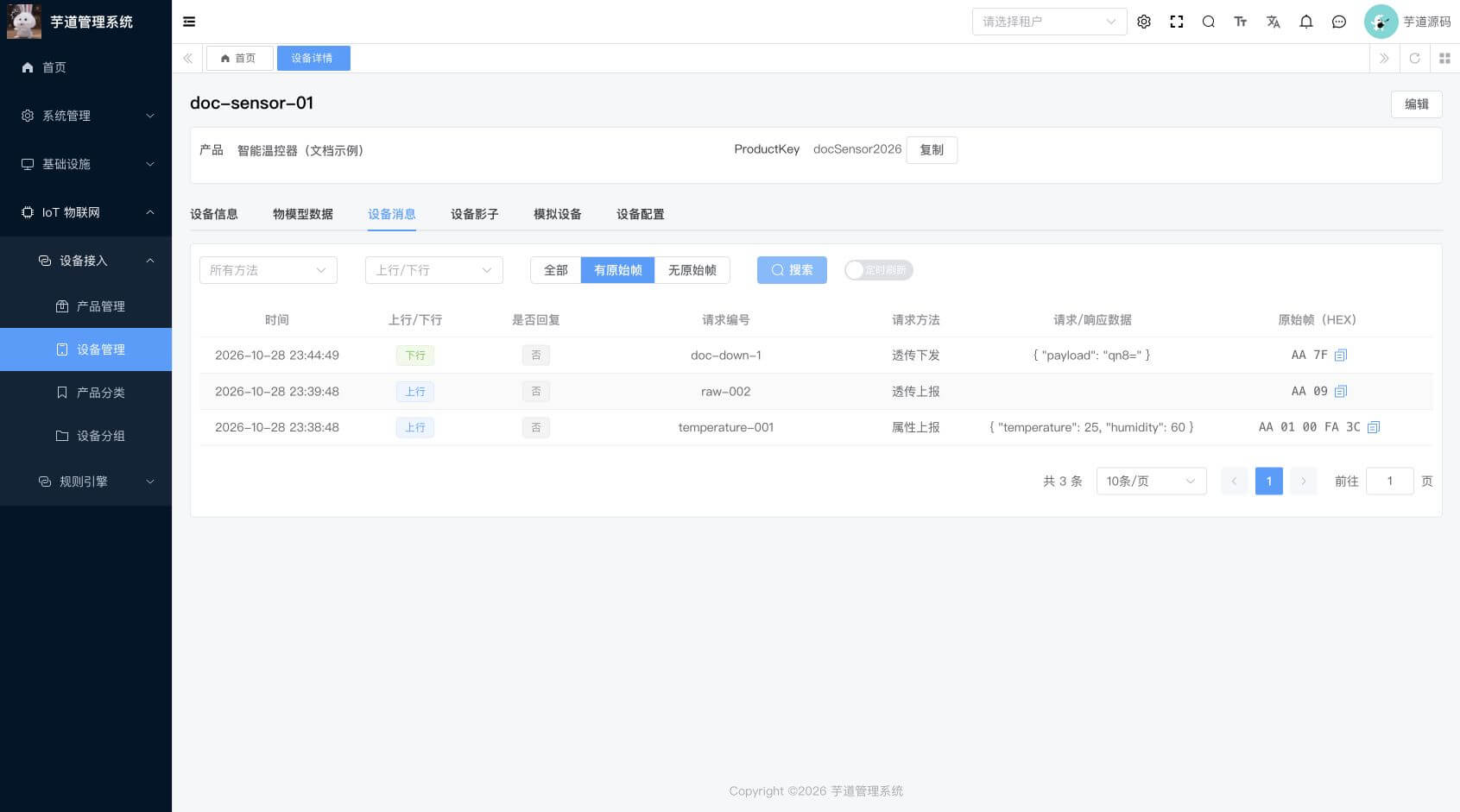Image resolution: width=1460 pixels, height=812 pixels.
Task: Click the user avatar 芋道源码
Action: 1407,22
